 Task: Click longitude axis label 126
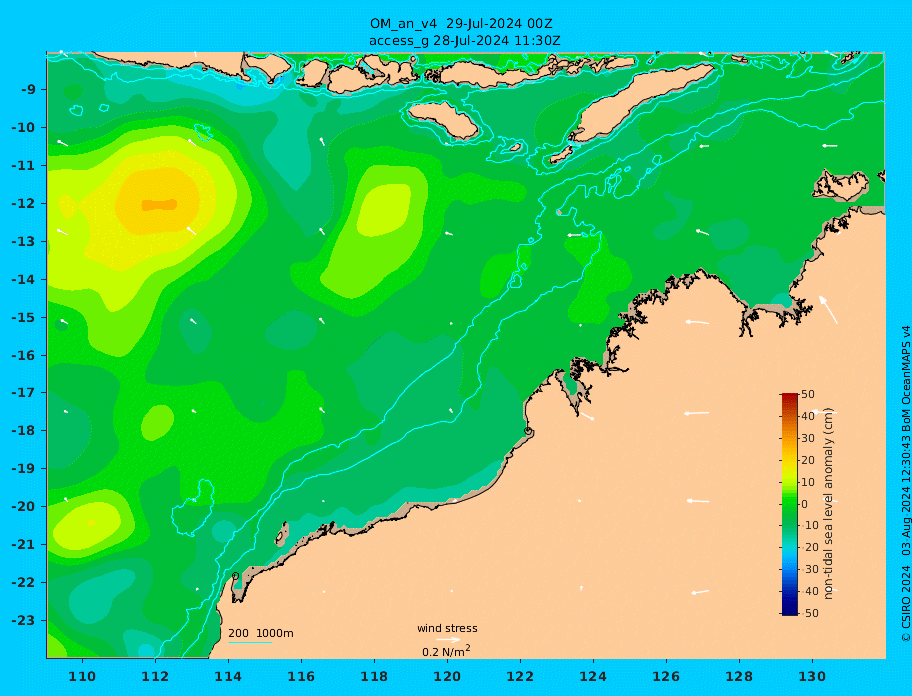coord(666,676)
